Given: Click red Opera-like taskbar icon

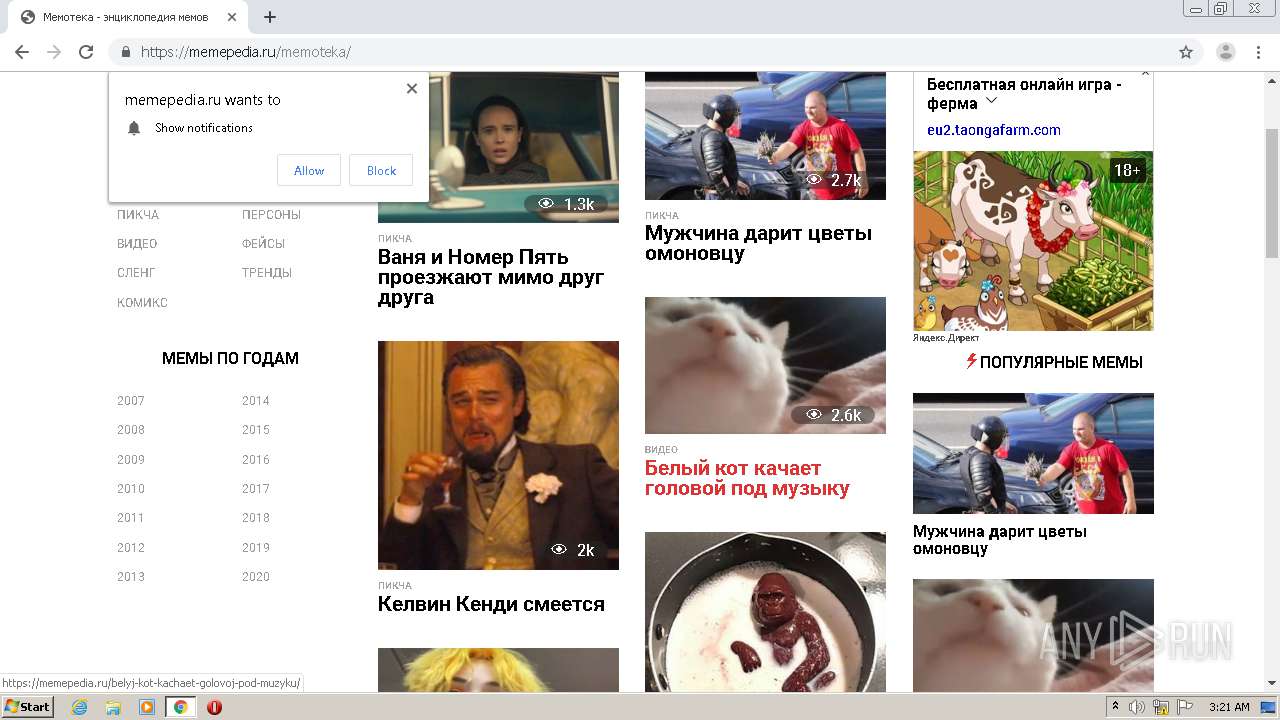Looking at the screenshot, I should pyautogui.click(x=214, y=707).
